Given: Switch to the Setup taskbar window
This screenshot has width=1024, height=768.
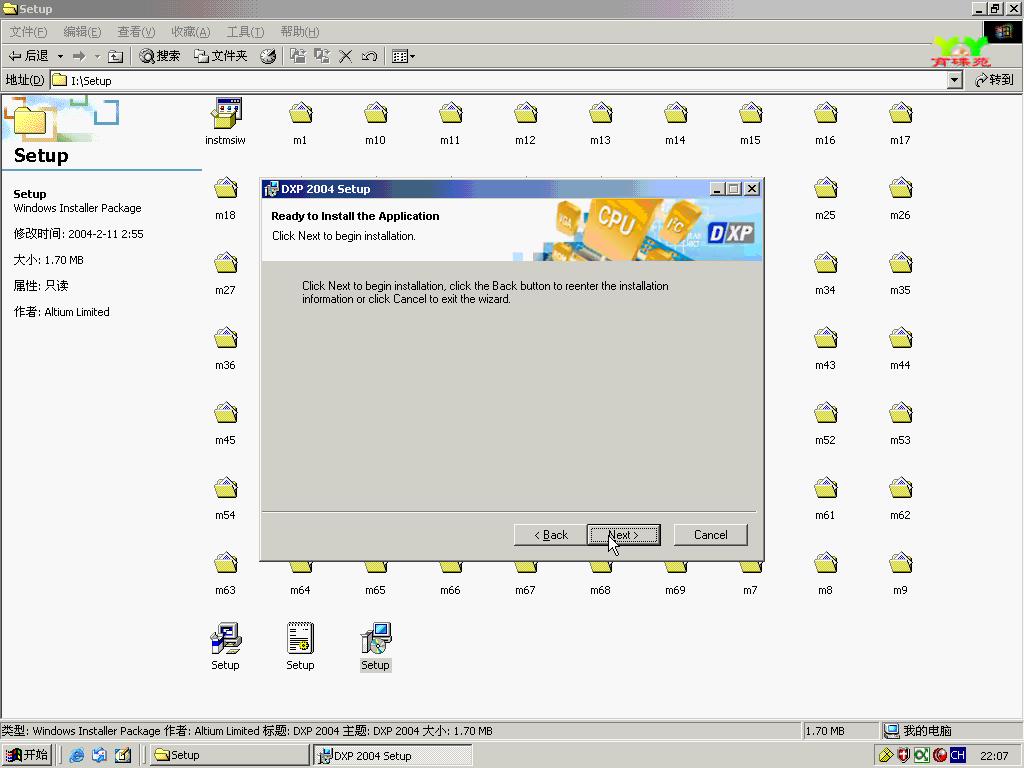Looking at the screenshot, I should tap(229, 755).
